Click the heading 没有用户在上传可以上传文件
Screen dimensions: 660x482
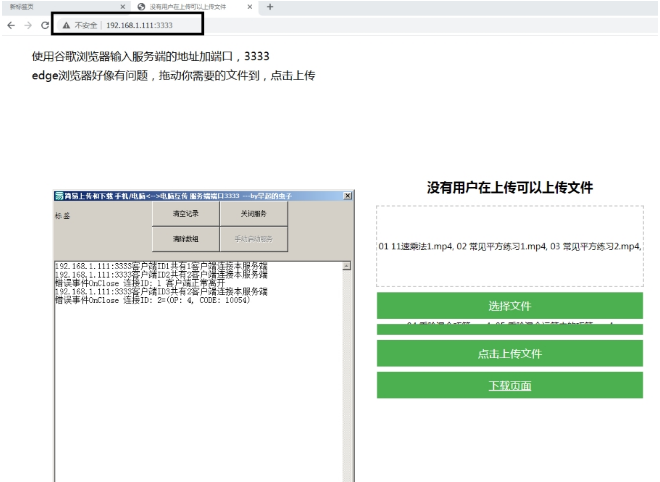tap(510, 187)
